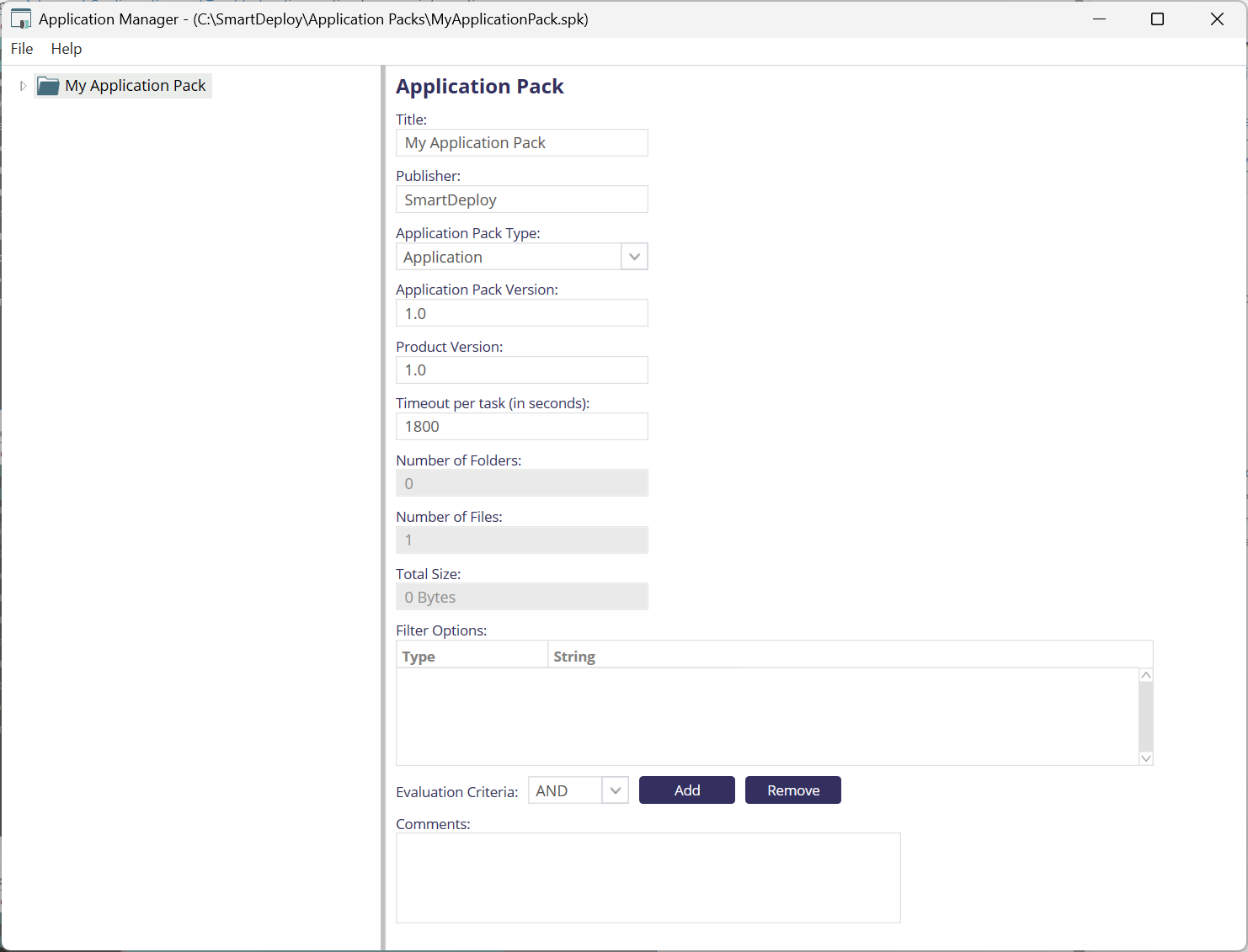Click the String column header in Filter Options
The width and height of the screenshot is (1248, 952).
pos(842,657)
